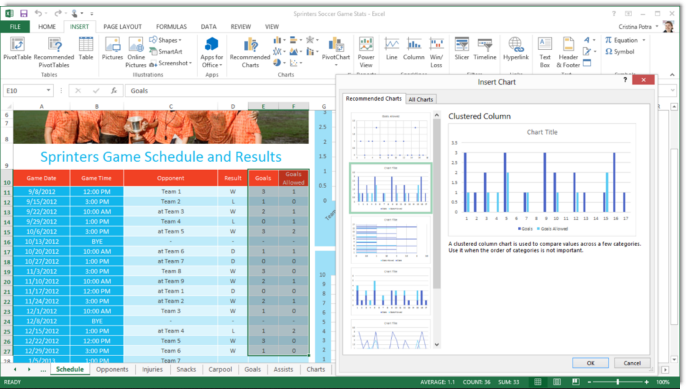Screen dimensions: 686x389
Task: Open the user account dropdown for Cristina Potra
Action: point(657,27)
